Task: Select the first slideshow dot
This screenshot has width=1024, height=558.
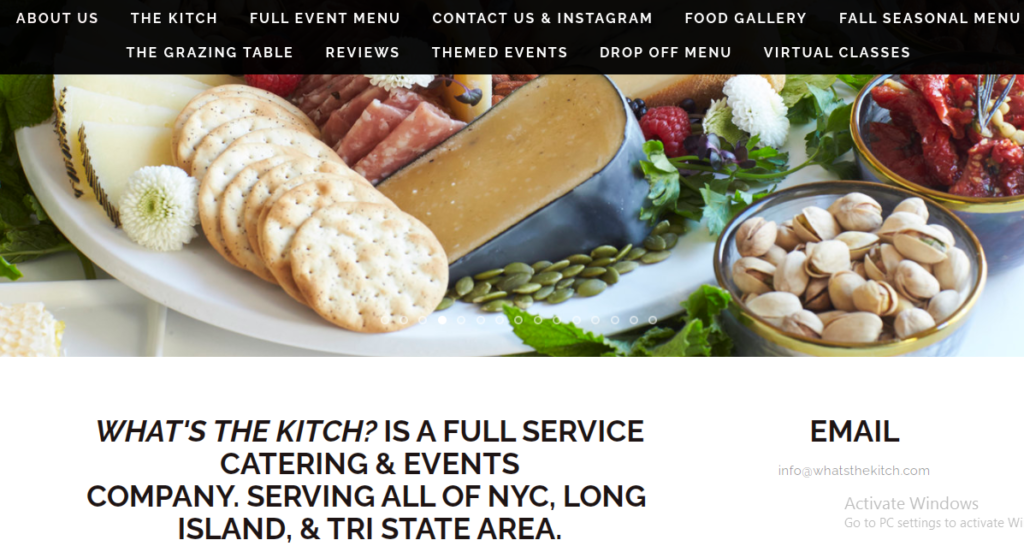Action: pos(385,320)
